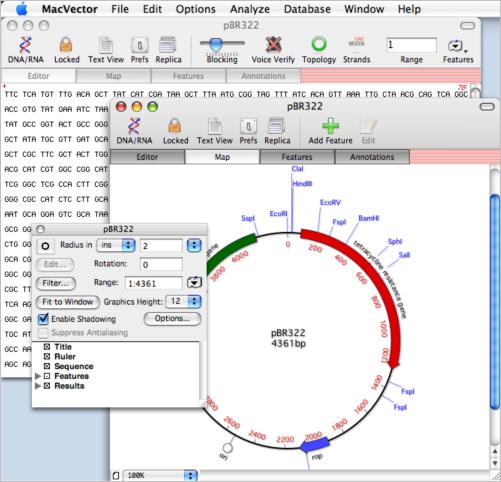The image size is (501, 482).
Task: Click the BamHI restriction site label
Action: point(369,218)
